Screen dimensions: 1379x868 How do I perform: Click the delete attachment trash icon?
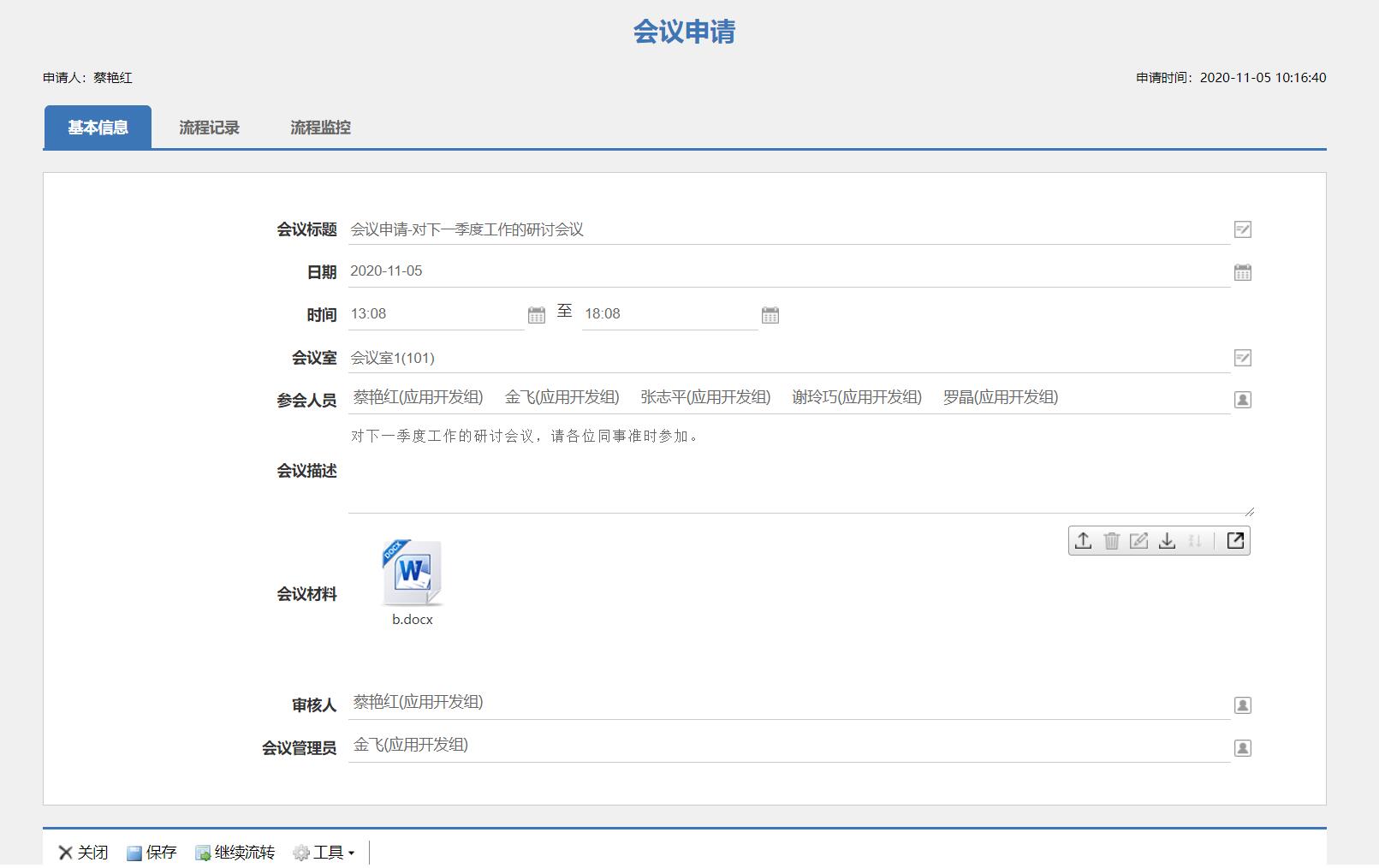(1111, 541)
